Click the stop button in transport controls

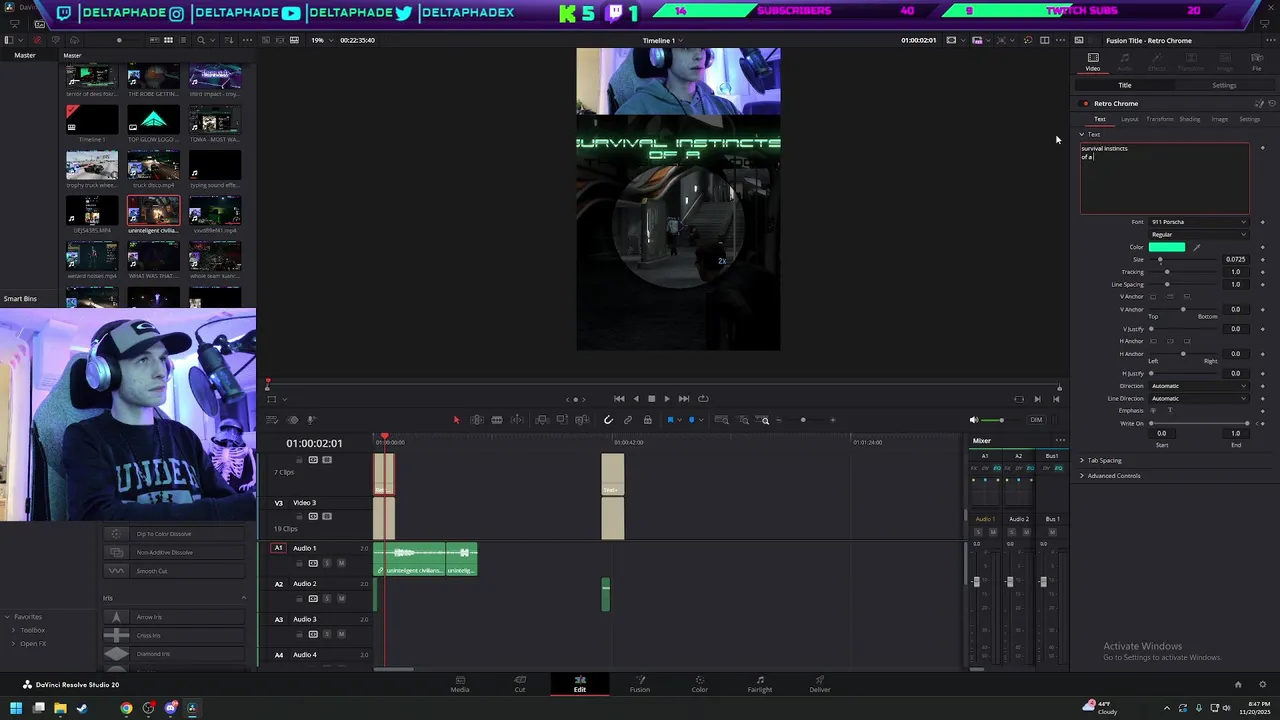coord(651,399)
